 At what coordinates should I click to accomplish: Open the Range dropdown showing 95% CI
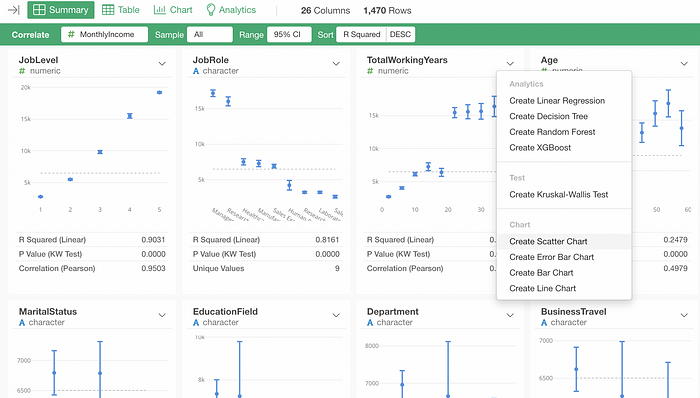[289, 34]
